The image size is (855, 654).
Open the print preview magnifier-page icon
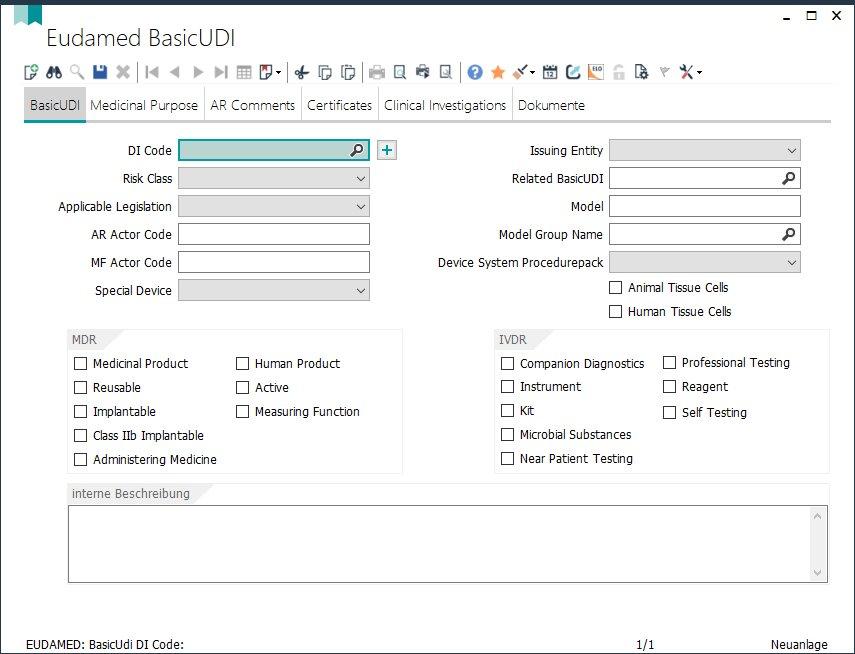click(x=400, y=72)
